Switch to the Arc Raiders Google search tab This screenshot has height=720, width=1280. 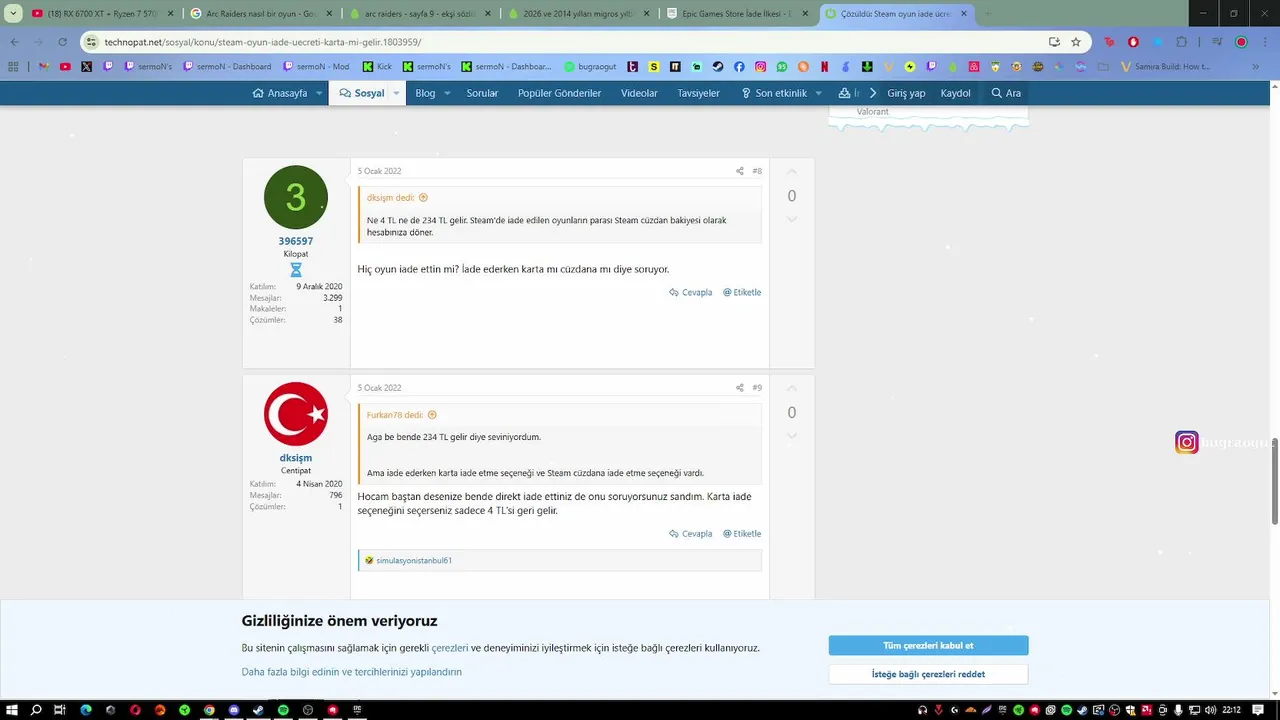[x=260, y=14]
